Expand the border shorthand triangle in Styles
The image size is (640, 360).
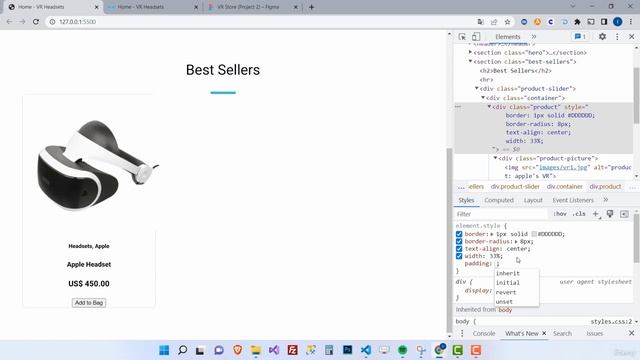pos(492,234)
